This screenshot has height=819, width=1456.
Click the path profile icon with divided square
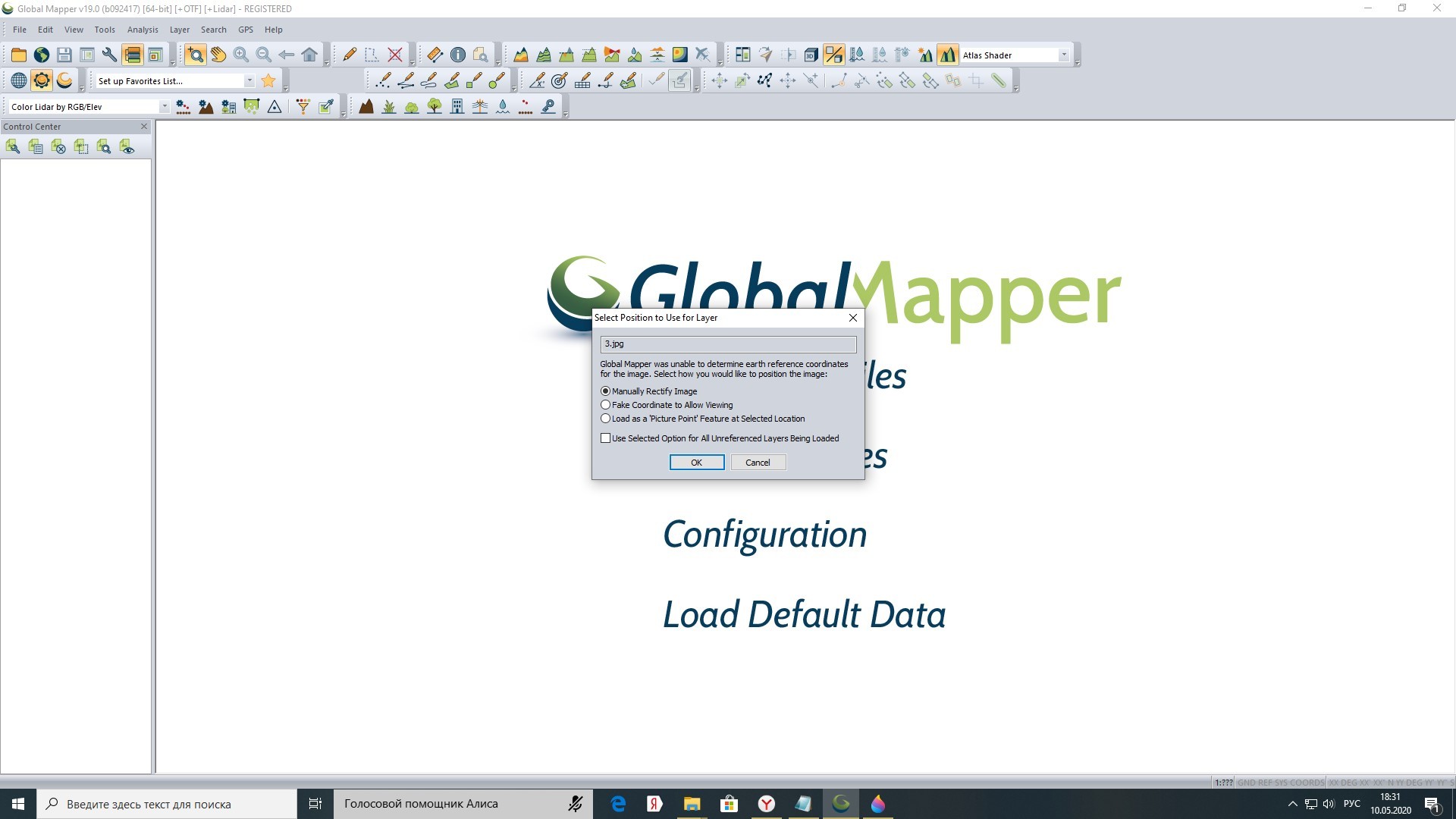pos(834,55)
